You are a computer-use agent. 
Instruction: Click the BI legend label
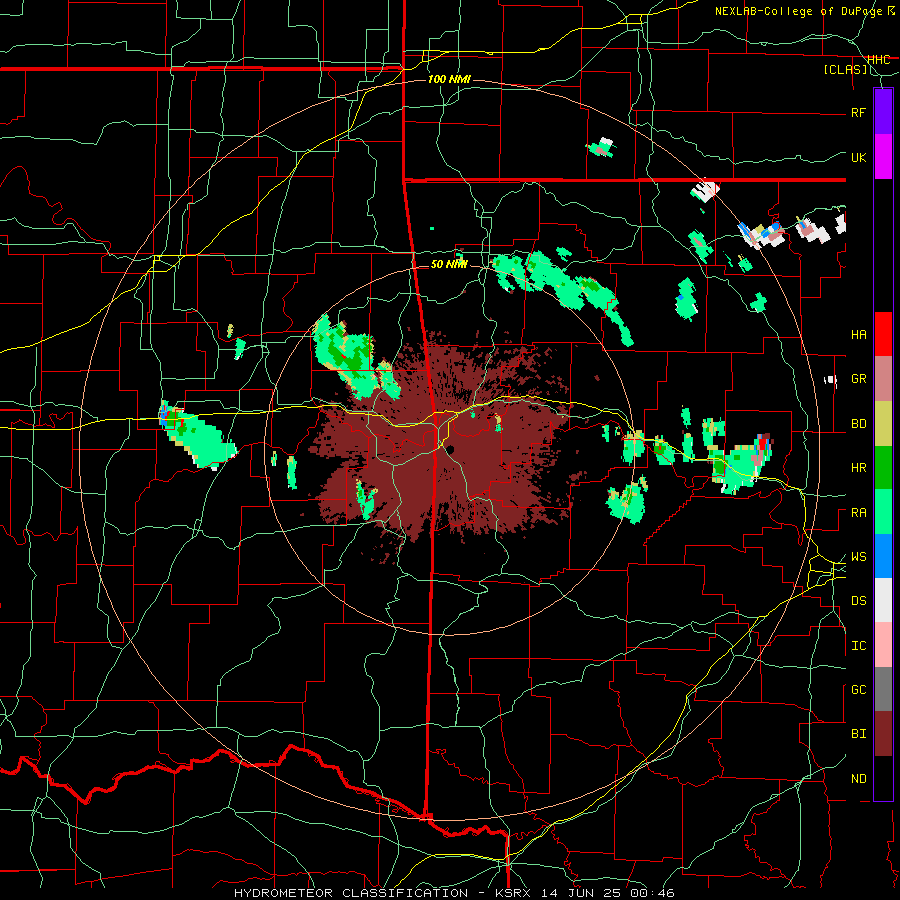click(858, 734)
